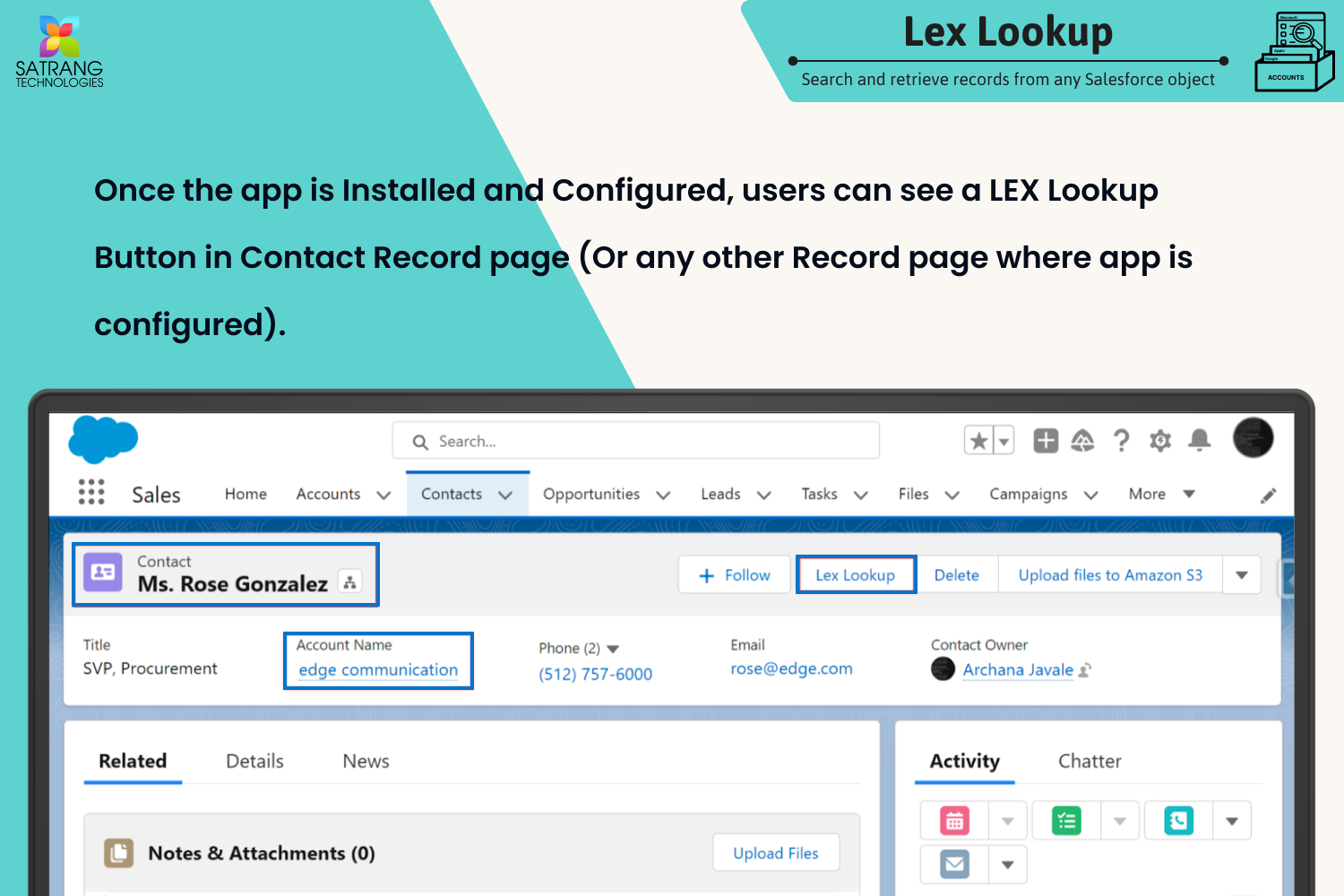Open the dropdown next to Log a Call
The width and height of the screenshot is (1344, 896).
click(1232, 821)
